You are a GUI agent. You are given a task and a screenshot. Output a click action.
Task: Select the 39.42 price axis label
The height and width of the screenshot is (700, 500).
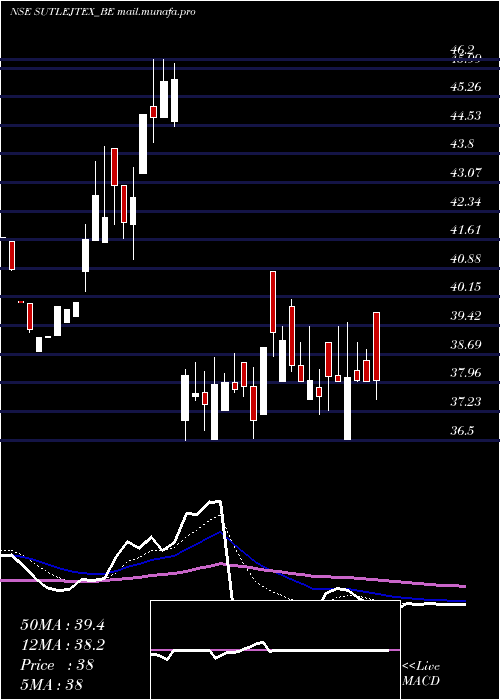click(466, 316)
